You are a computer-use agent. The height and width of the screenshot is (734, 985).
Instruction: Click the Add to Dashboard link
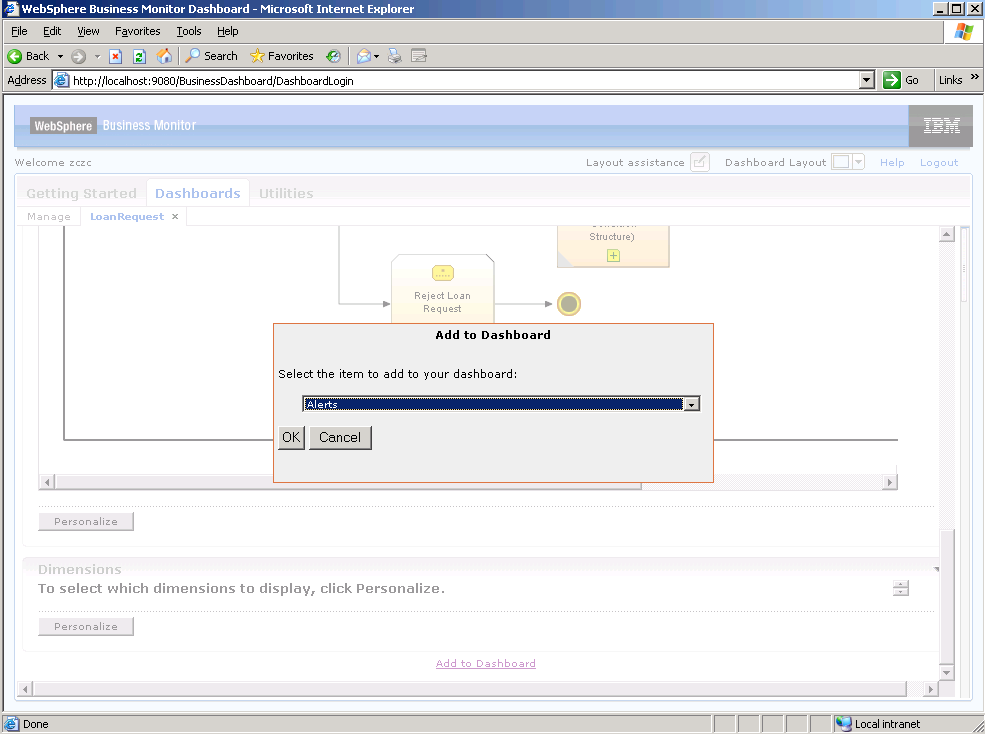486,664
